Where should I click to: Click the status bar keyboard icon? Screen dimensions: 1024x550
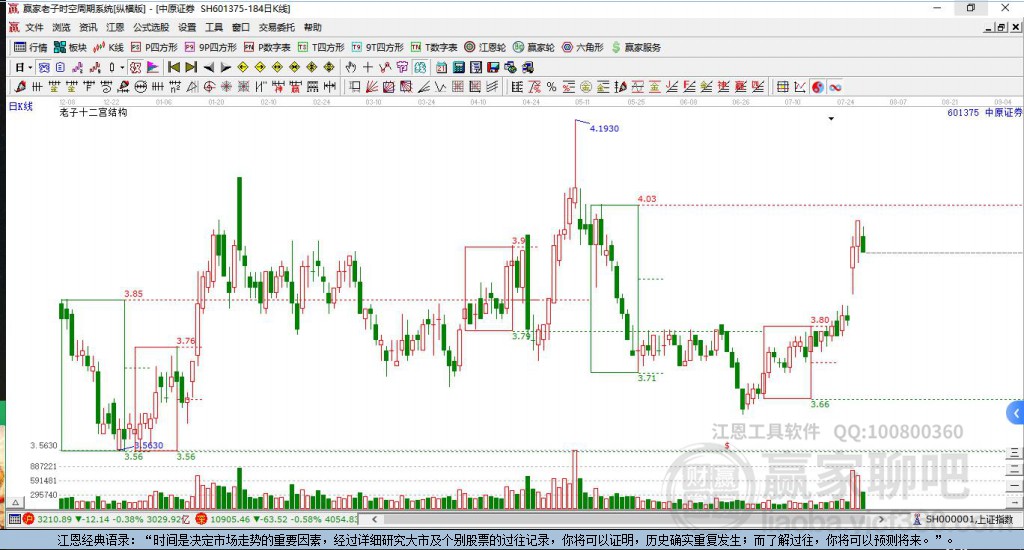[x=14, y=519]
